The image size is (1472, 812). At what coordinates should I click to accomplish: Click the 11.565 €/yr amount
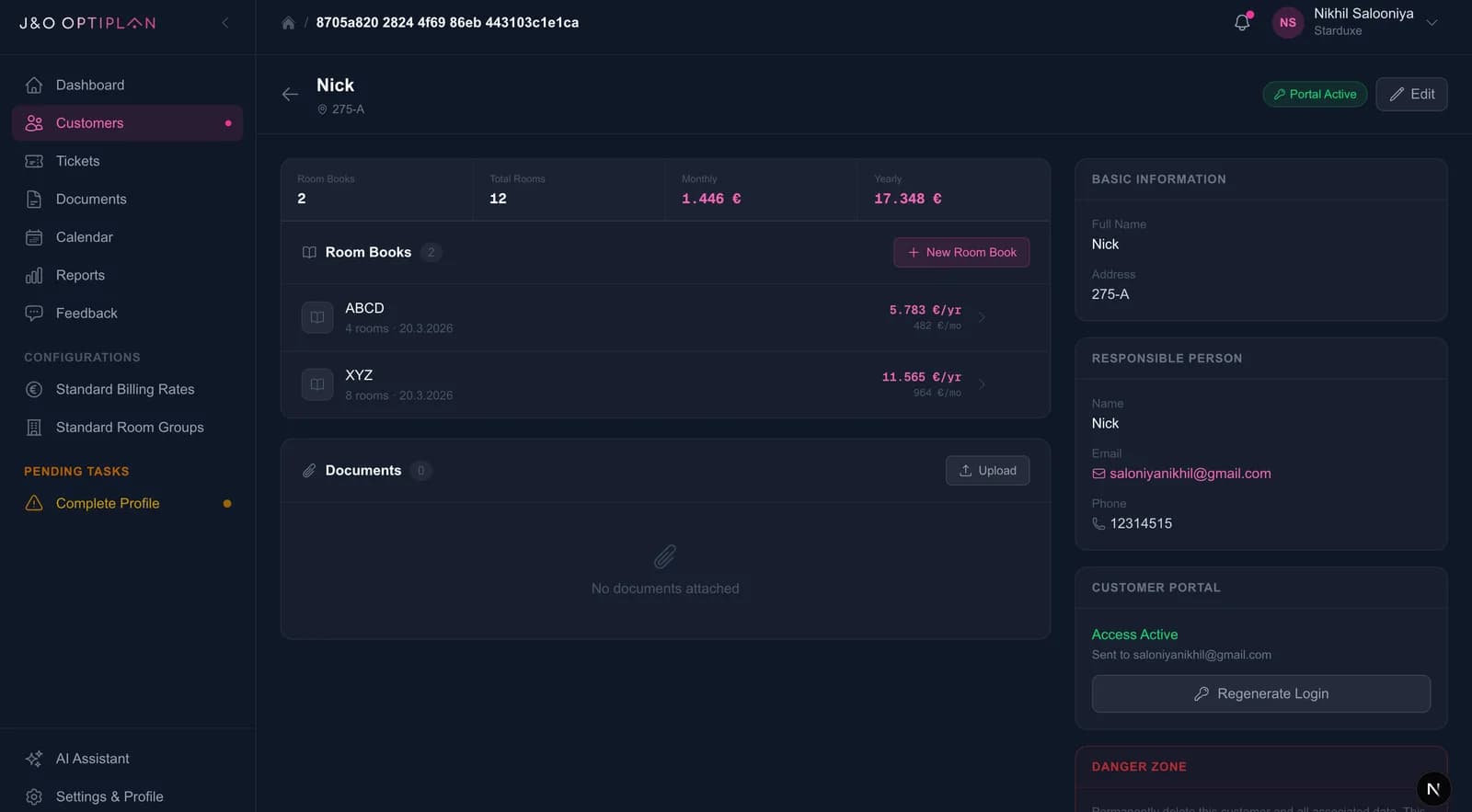pos(921,377)
